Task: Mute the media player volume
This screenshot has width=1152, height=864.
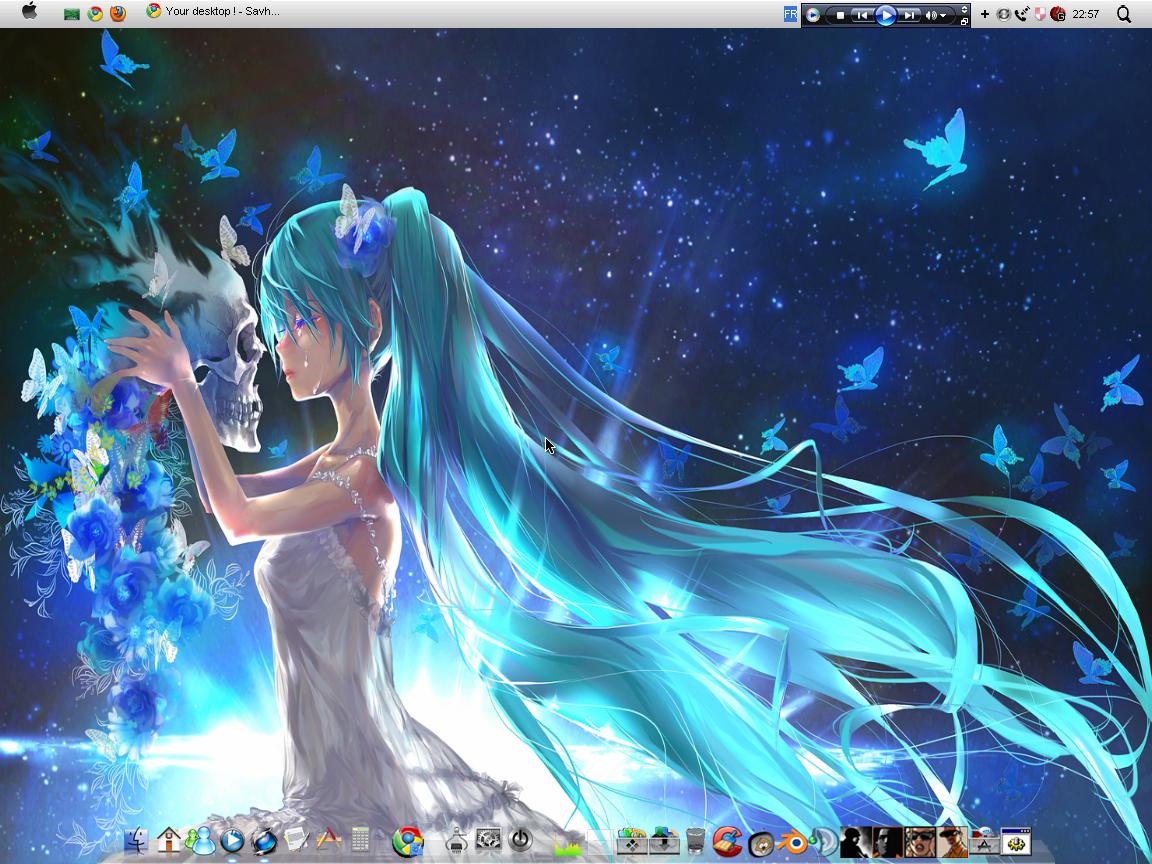Action: click(931, 15)
